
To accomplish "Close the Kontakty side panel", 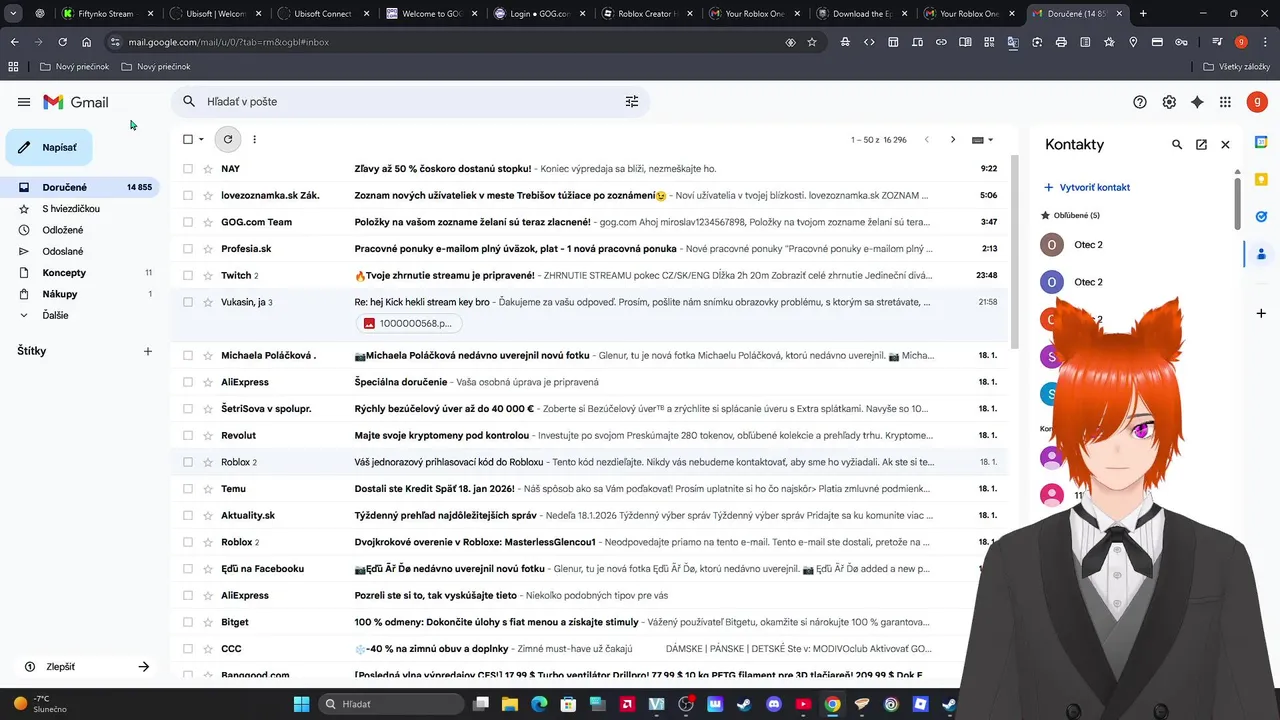I will (x=1225, y=145).
